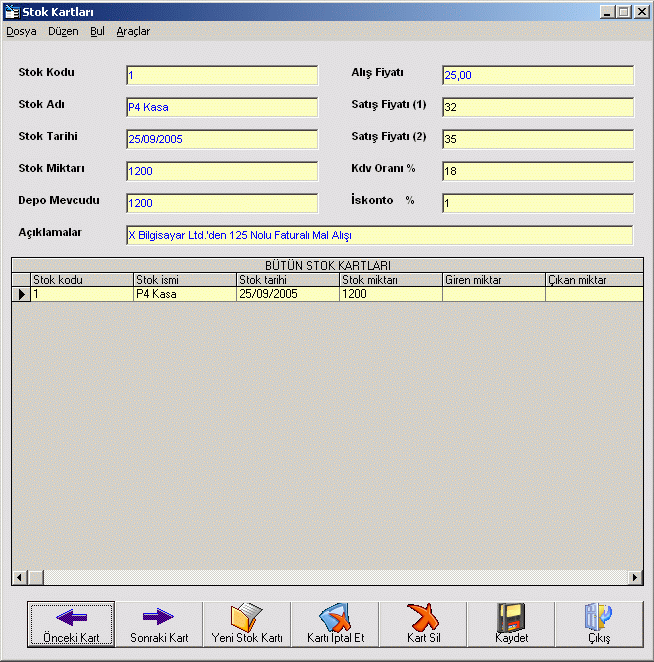Click the grid's right scroll arrow

[635, 578]
